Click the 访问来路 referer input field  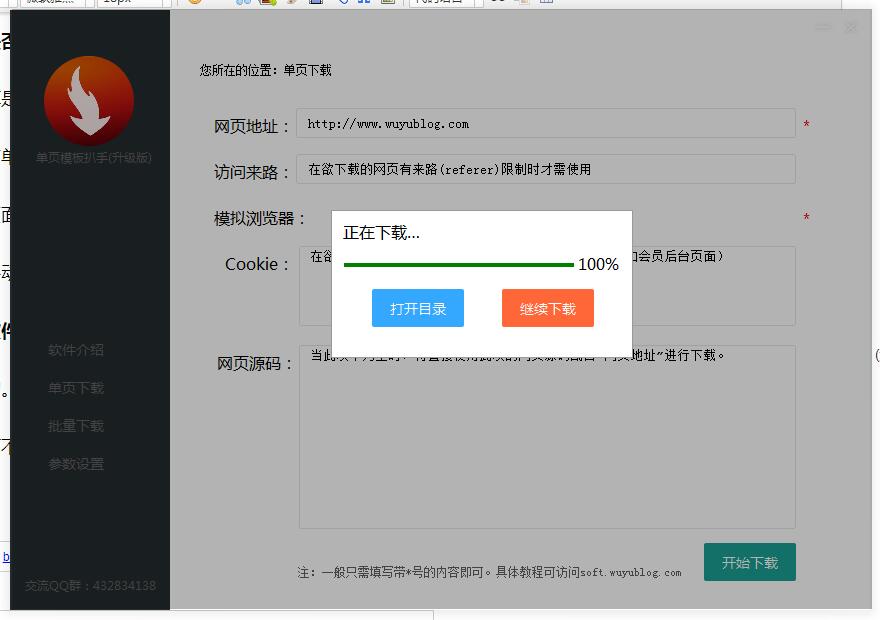pos(545,169)
